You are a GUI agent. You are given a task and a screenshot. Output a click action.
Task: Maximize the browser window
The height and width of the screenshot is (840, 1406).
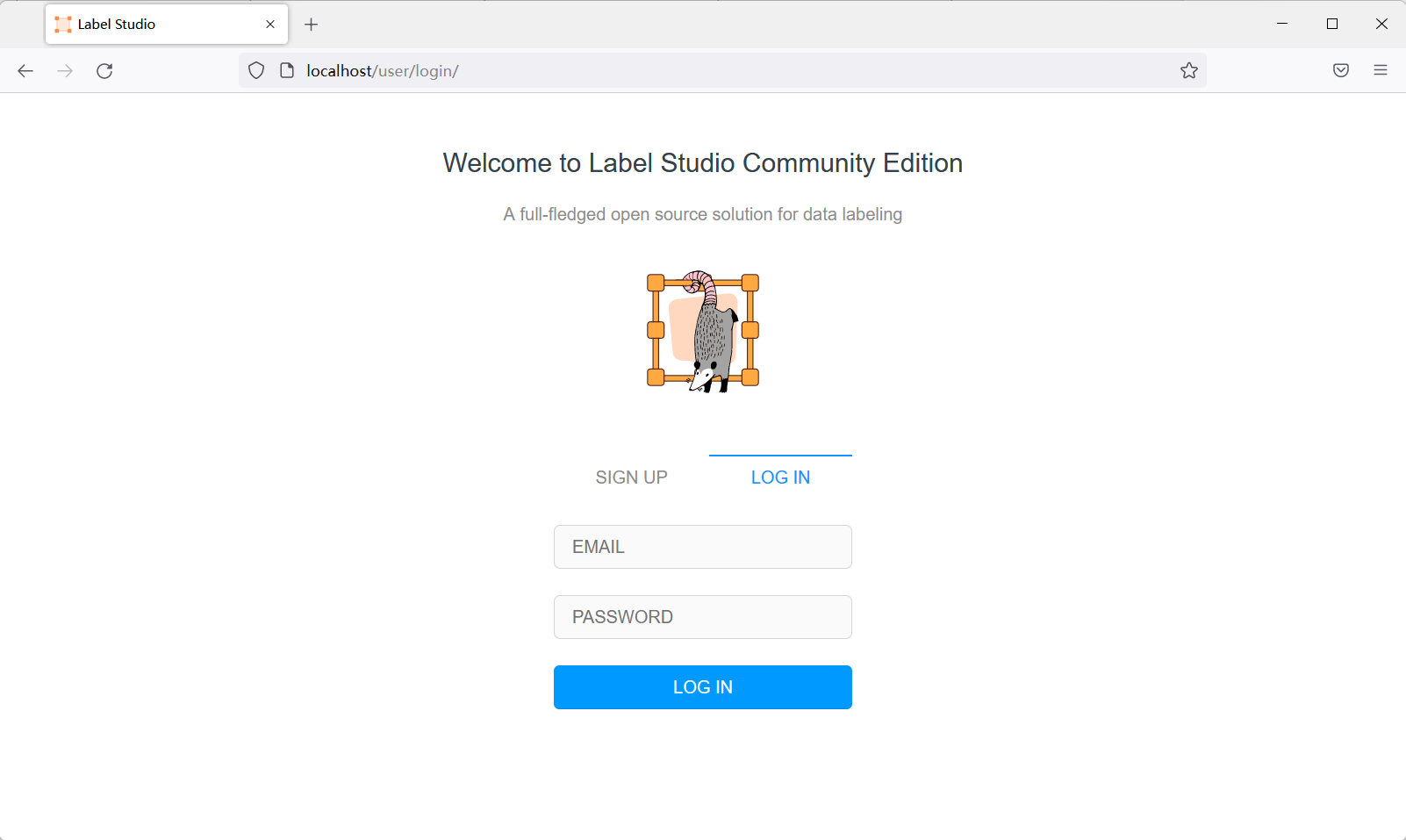point(1332,24)
